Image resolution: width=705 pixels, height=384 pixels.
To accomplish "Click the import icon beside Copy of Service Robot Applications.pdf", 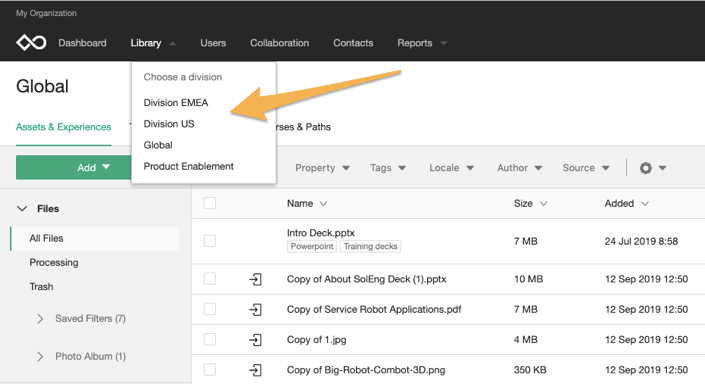I will pyautogui.click(x=255, y=309).
